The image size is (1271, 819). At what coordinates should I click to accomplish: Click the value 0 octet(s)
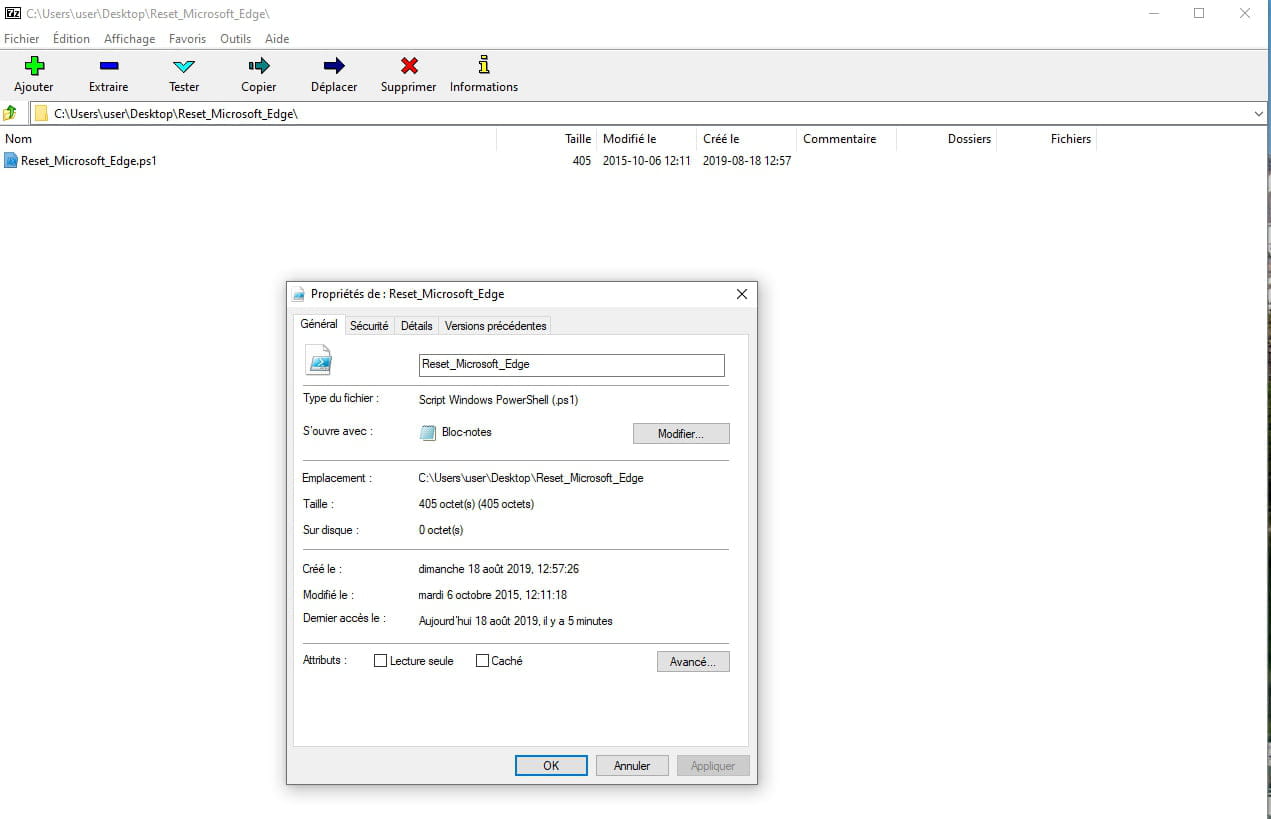[441, 530]
